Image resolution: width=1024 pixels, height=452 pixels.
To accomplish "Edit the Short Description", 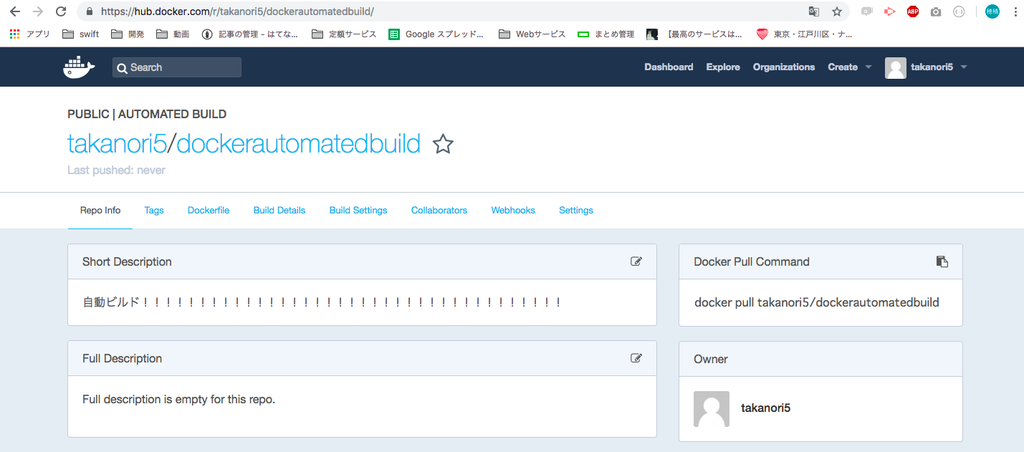I will pyautogui.click(x=636, y=261).
